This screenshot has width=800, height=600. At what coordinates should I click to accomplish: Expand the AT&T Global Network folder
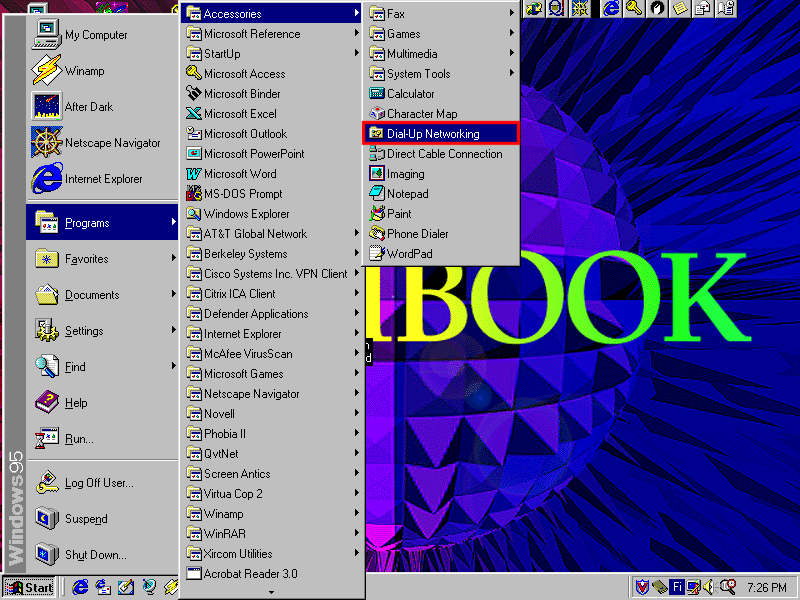(x=272, y=234)
